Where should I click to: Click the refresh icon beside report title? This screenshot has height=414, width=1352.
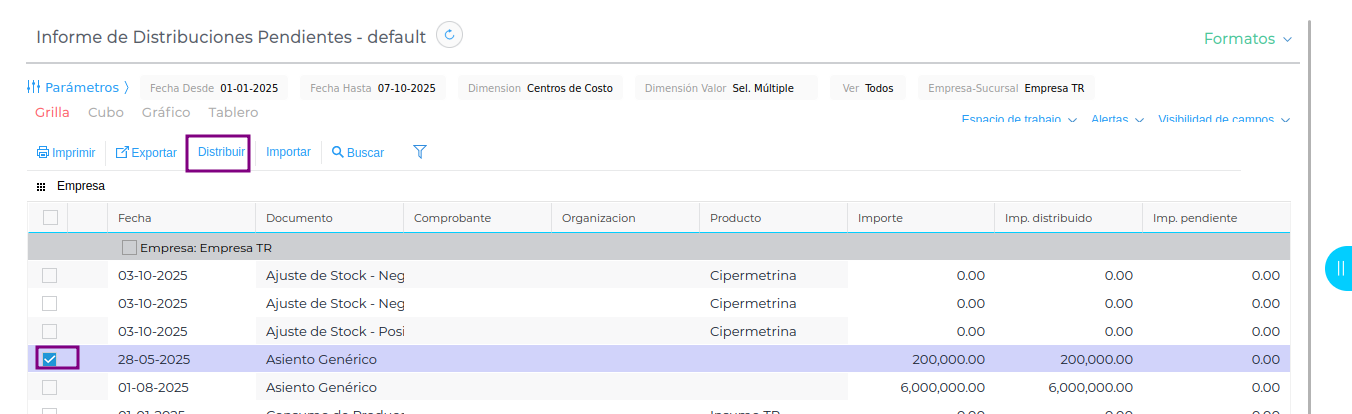450,36
